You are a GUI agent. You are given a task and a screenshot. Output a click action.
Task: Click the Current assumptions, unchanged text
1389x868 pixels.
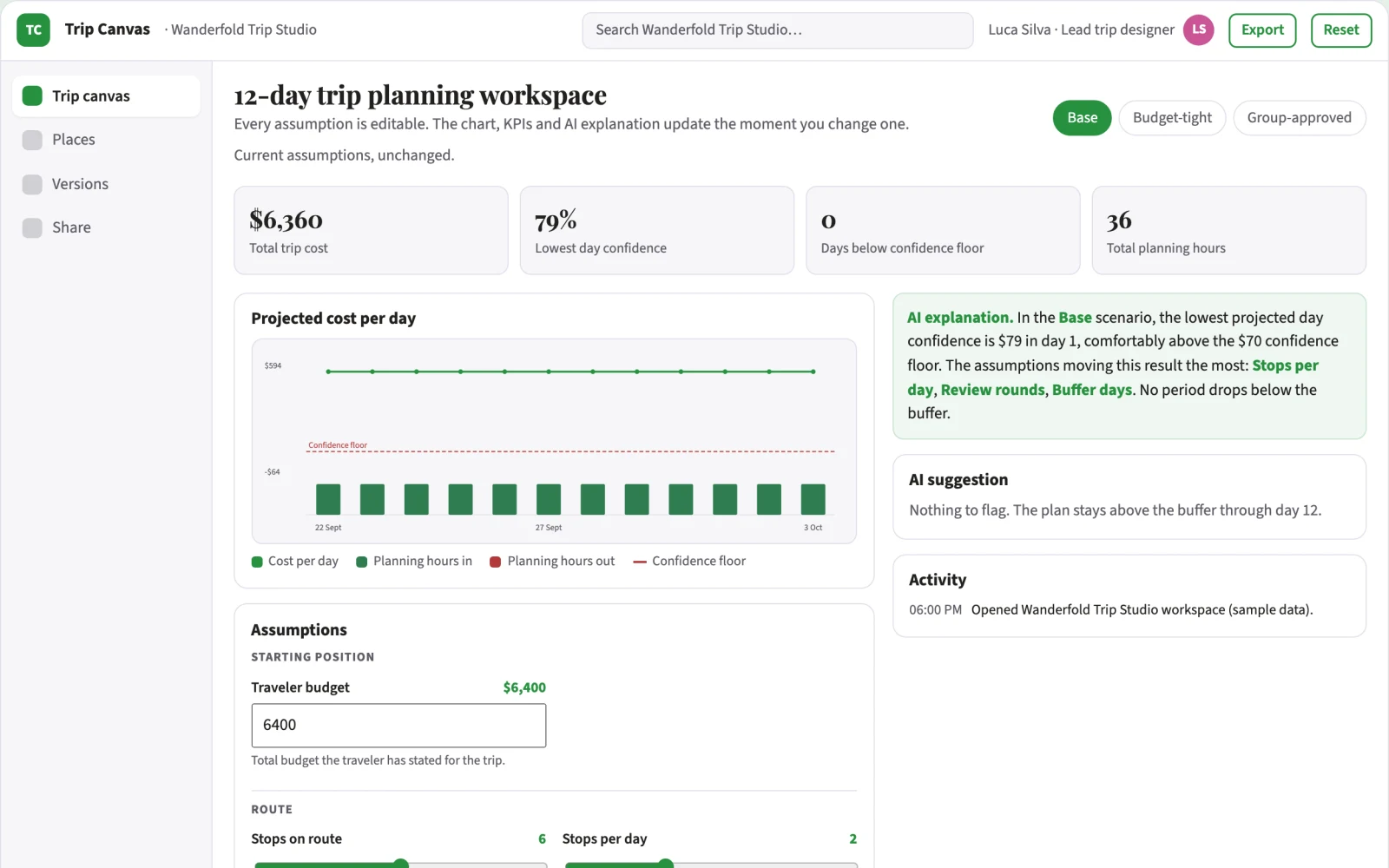tap(344, 155)
